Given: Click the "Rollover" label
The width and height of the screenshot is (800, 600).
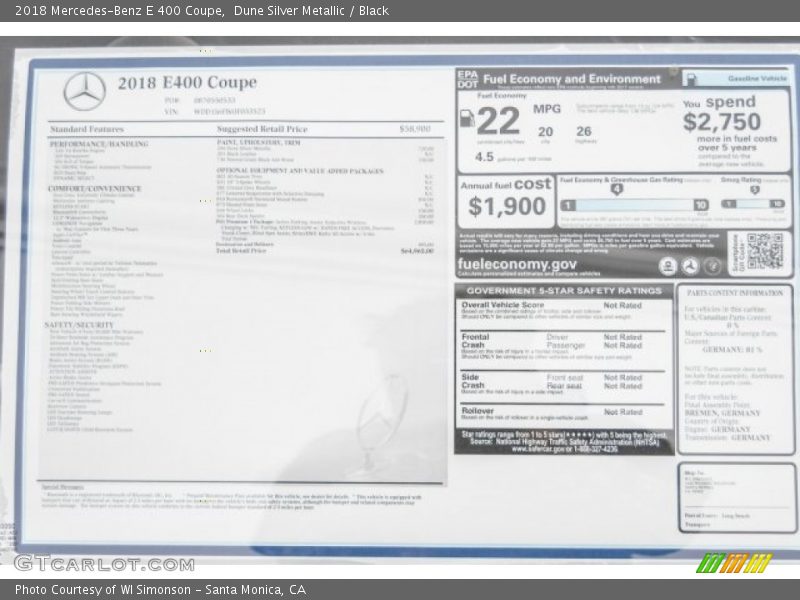Looking at the screenshot, I should tap(478, 411).
